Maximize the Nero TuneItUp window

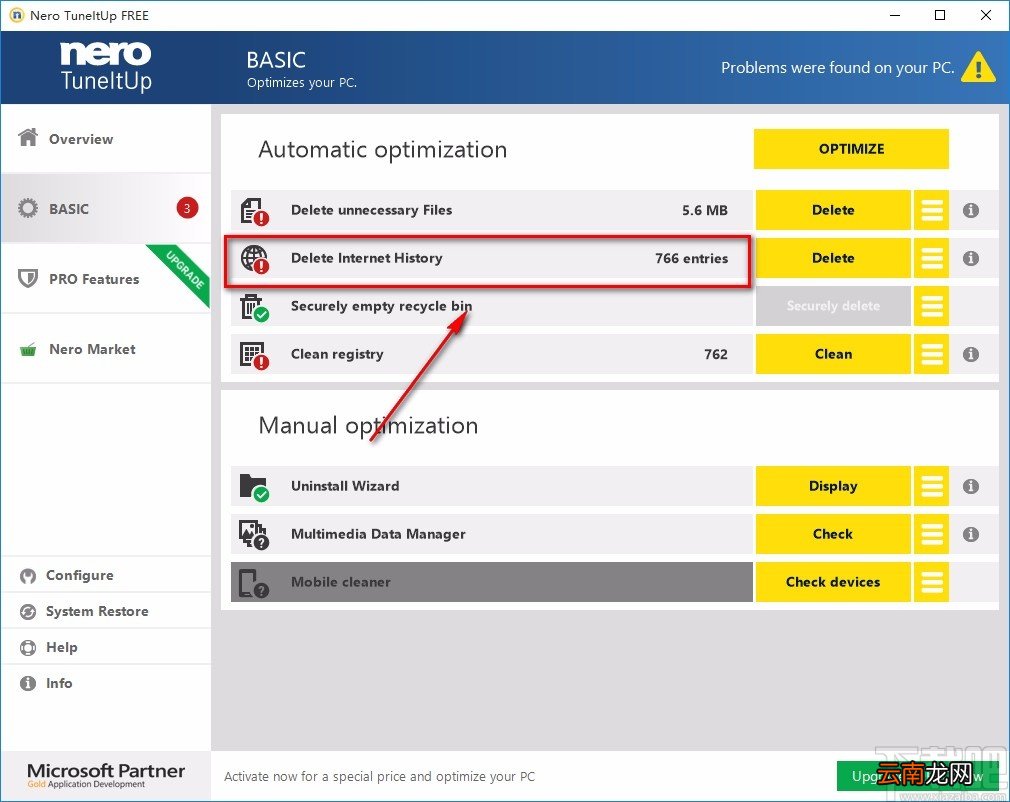940,15
